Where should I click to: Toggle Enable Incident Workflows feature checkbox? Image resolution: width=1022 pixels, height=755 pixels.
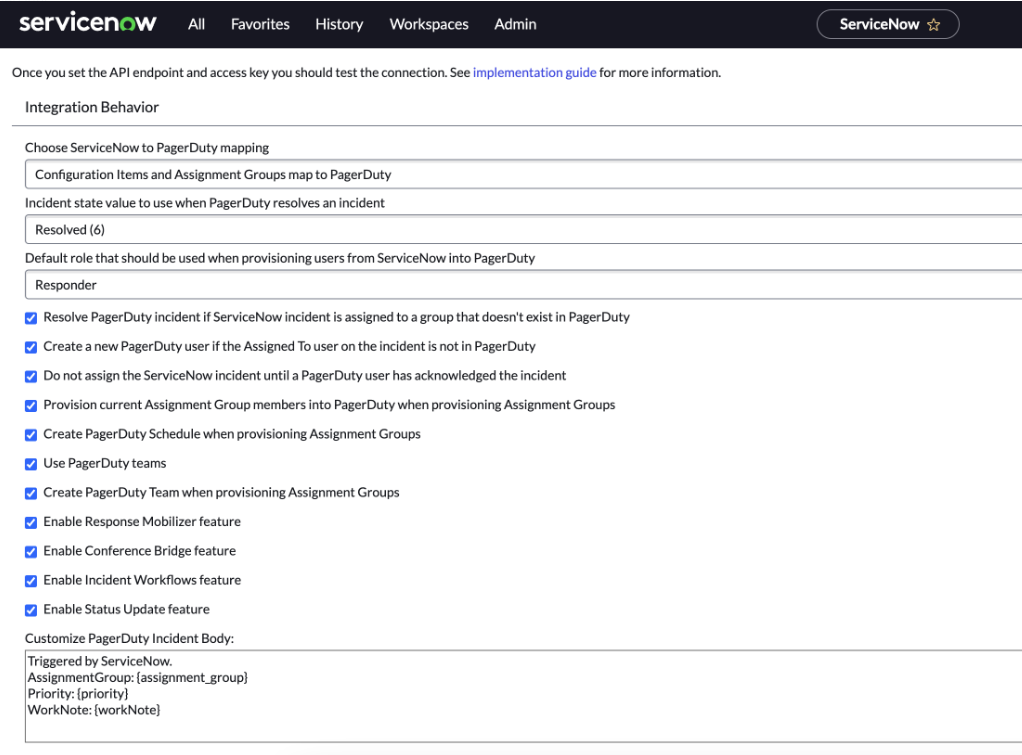pos(30,580)
